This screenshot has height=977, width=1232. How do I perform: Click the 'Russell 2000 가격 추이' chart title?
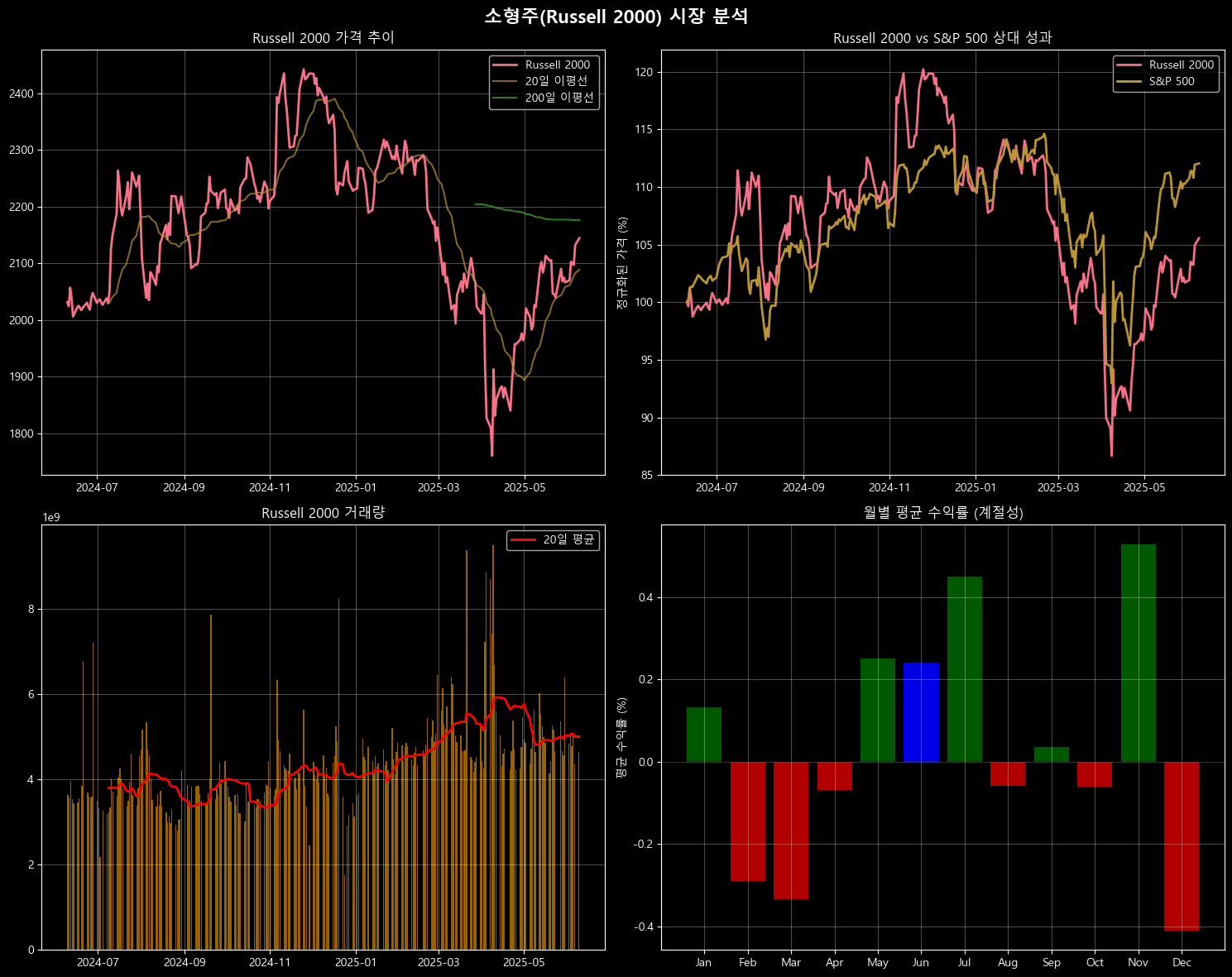pos(323,38)
